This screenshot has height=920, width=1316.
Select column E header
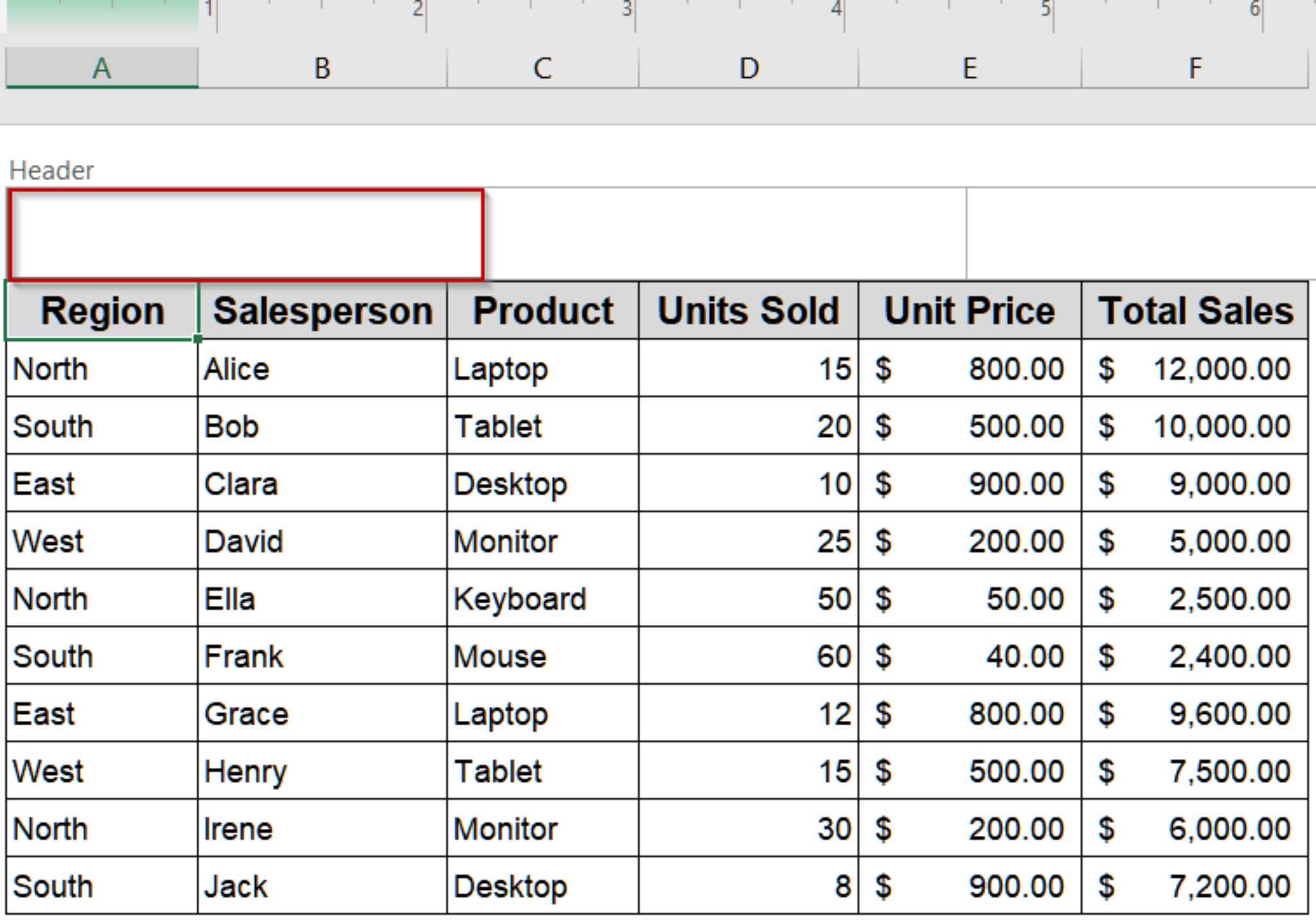pos(969,67)
